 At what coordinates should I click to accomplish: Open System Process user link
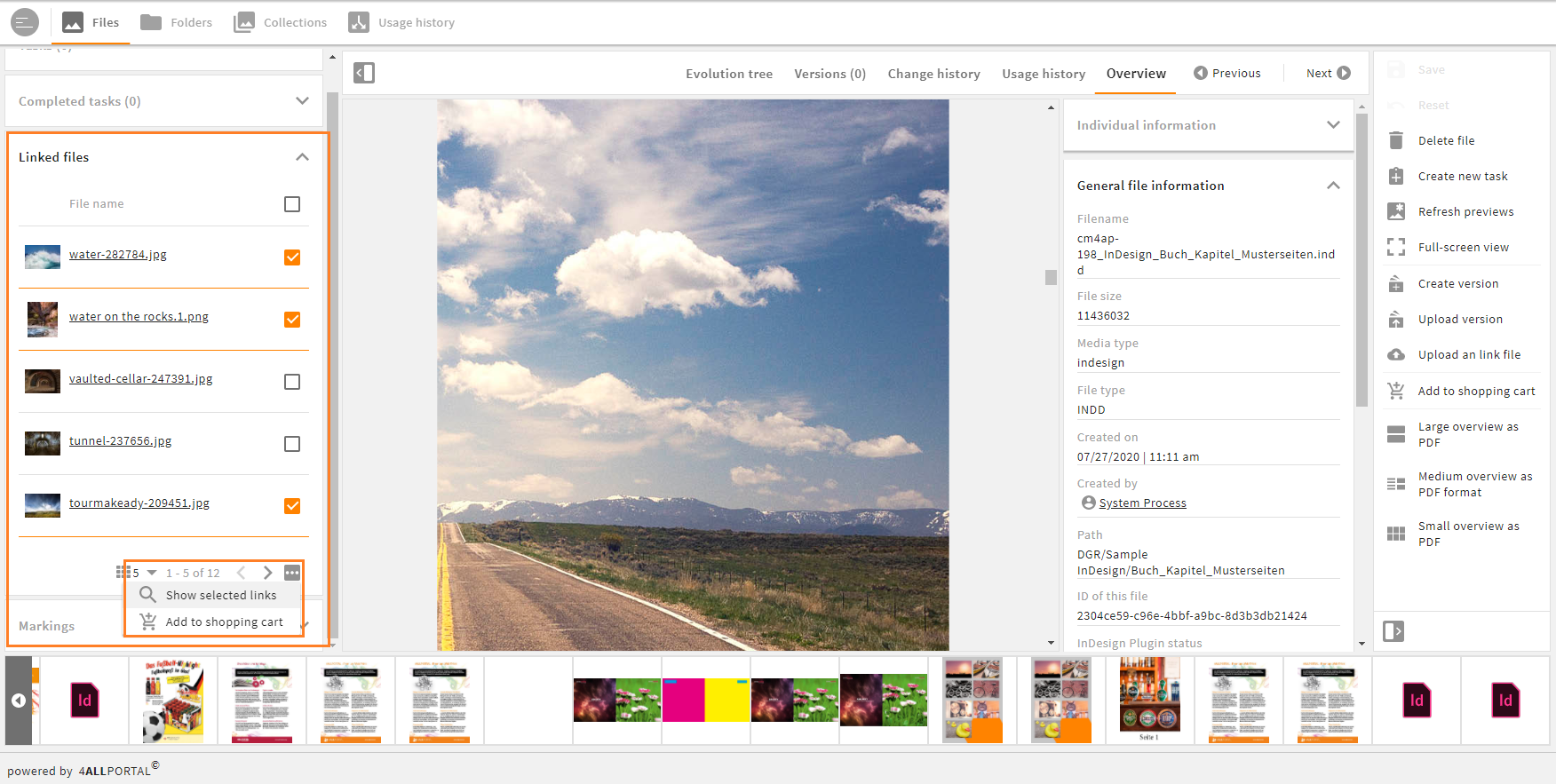click(x=1142, y=503)
